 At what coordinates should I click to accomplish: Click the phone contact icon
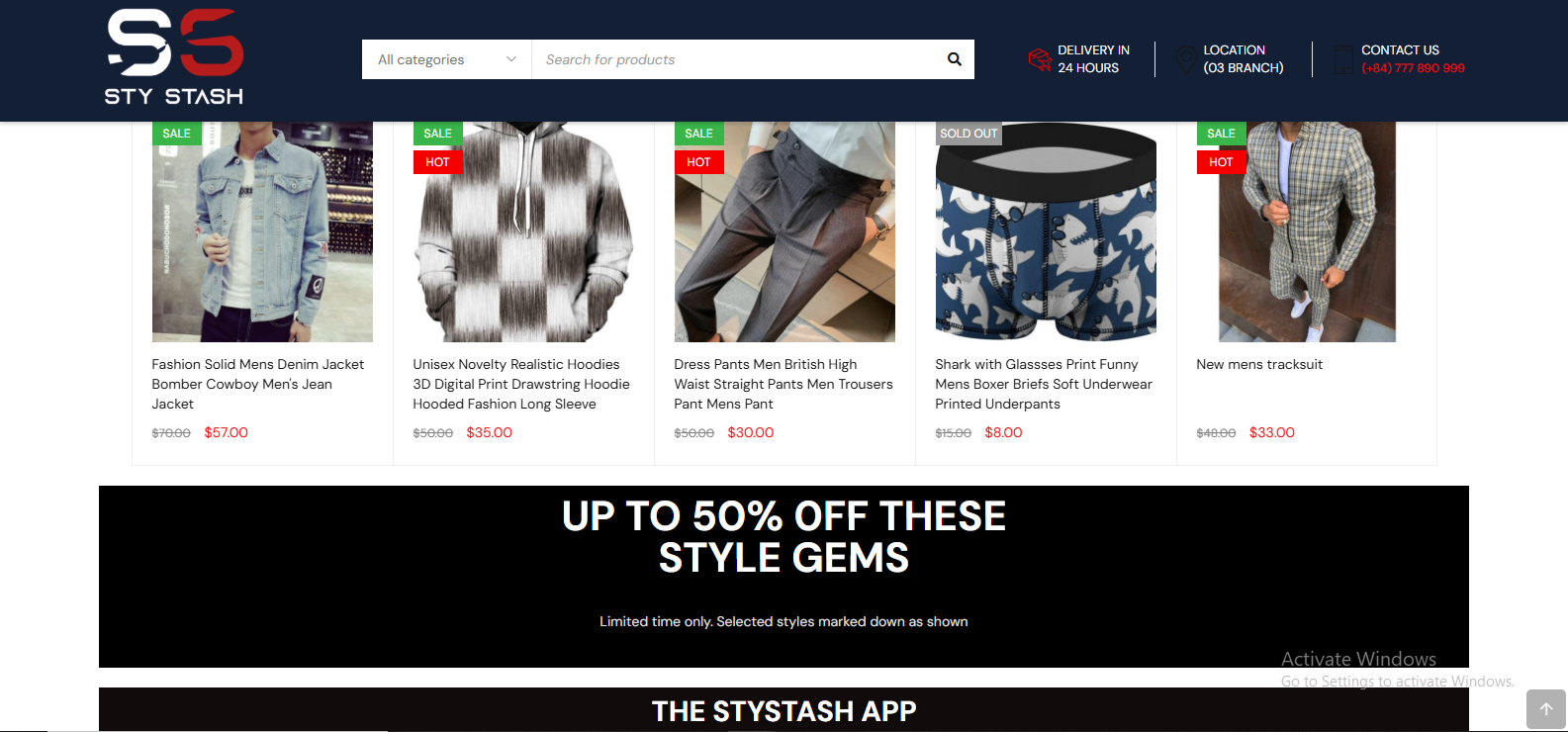coord(1343,59)
